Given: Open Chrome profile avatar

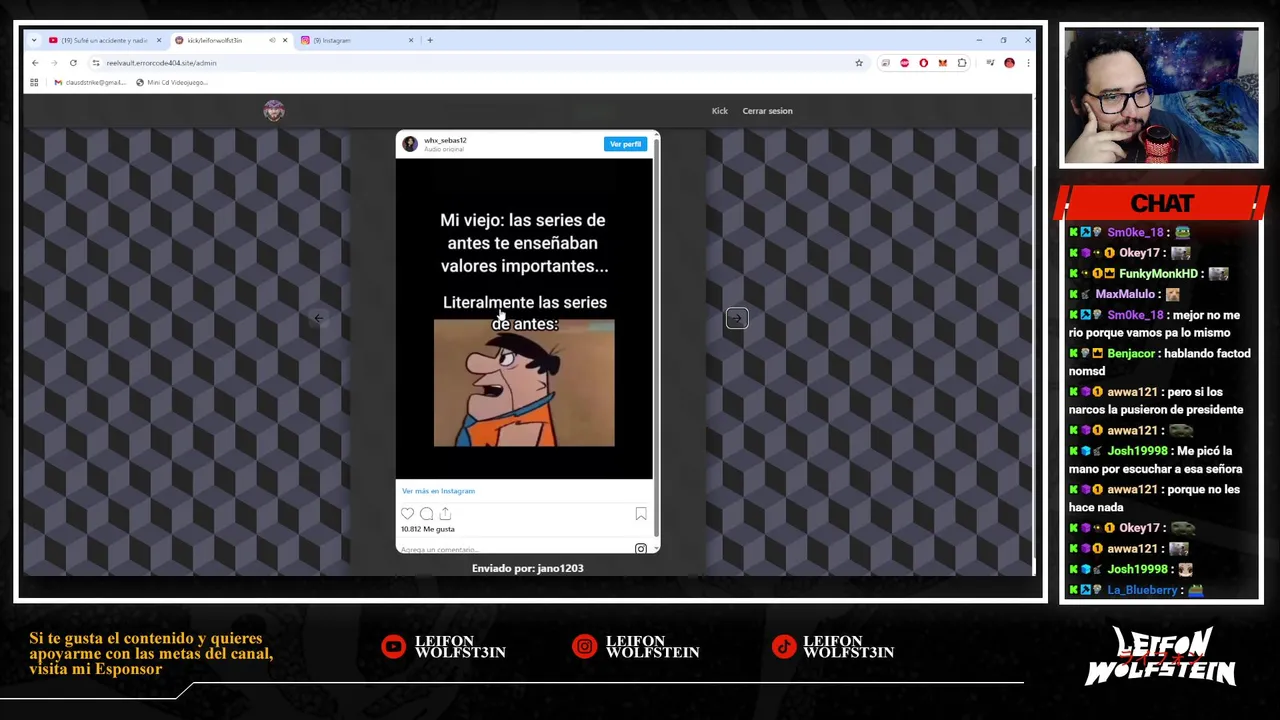Looking at the screenshot, I should [1009, 63].
